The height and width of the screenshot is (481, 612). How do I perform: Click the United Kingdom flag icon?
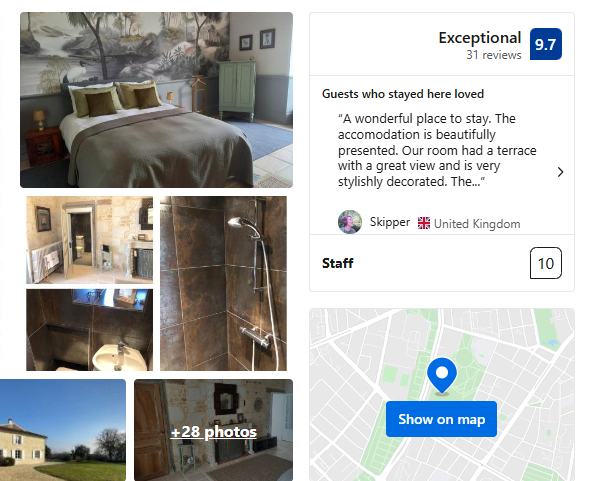[x=424, y=223]
